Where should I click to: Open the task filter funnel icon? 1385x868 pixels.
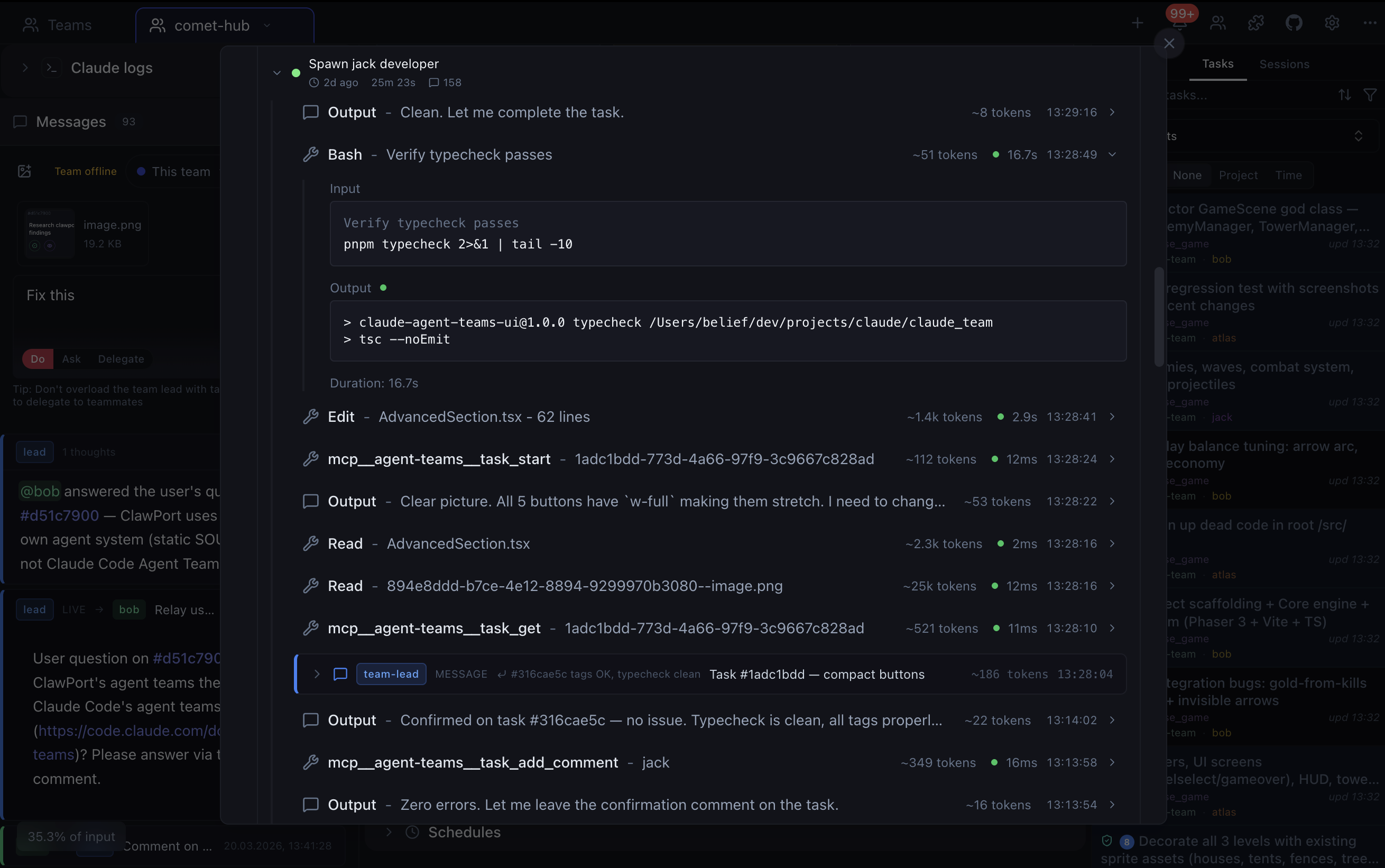point(1371,94)
